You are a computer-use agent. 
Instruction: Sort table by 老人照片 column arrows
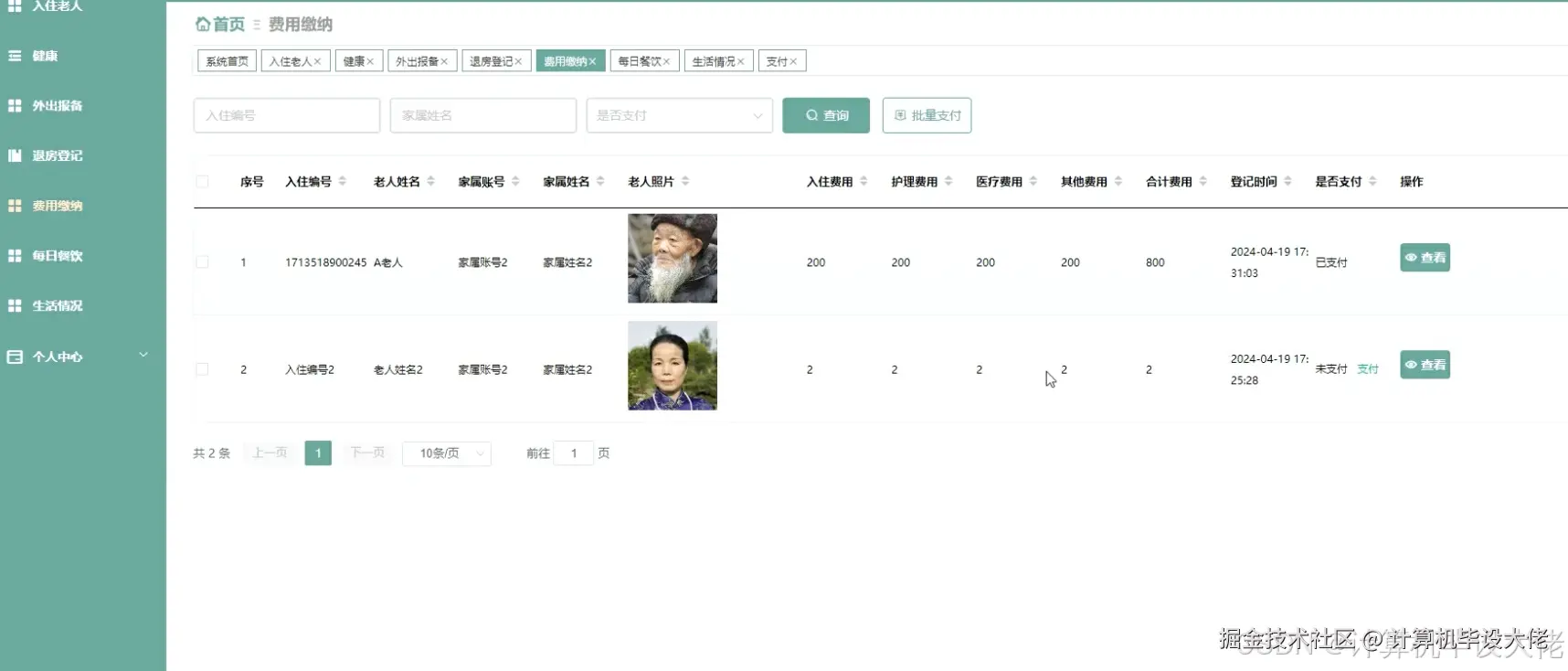click(685, 181)
